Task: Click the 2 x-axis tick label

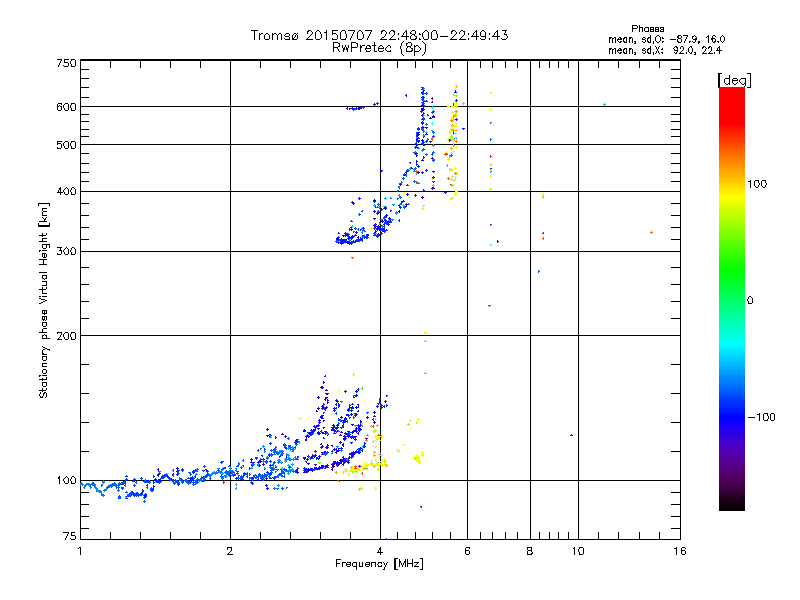Action: [230, 551]
